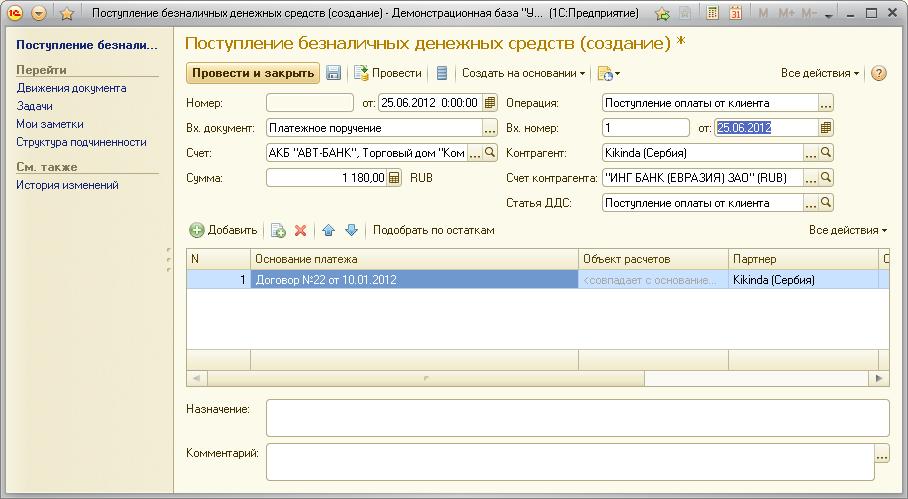This screenshot has width=908, height=499.
Task: Click the magnifier beside Контрагент field
Action: 826,153
